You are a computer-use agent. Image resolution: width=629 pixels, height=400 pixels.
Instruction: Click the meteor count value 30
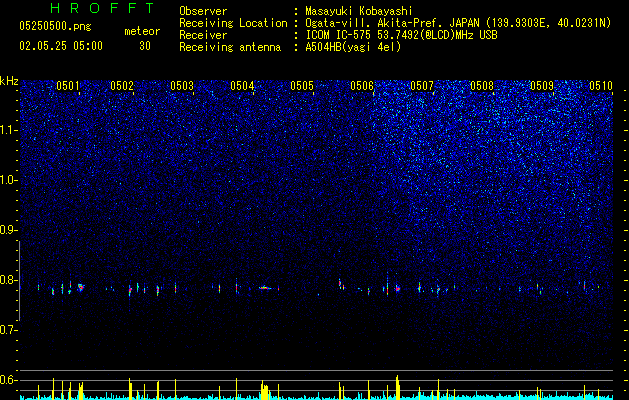[145, 46]
